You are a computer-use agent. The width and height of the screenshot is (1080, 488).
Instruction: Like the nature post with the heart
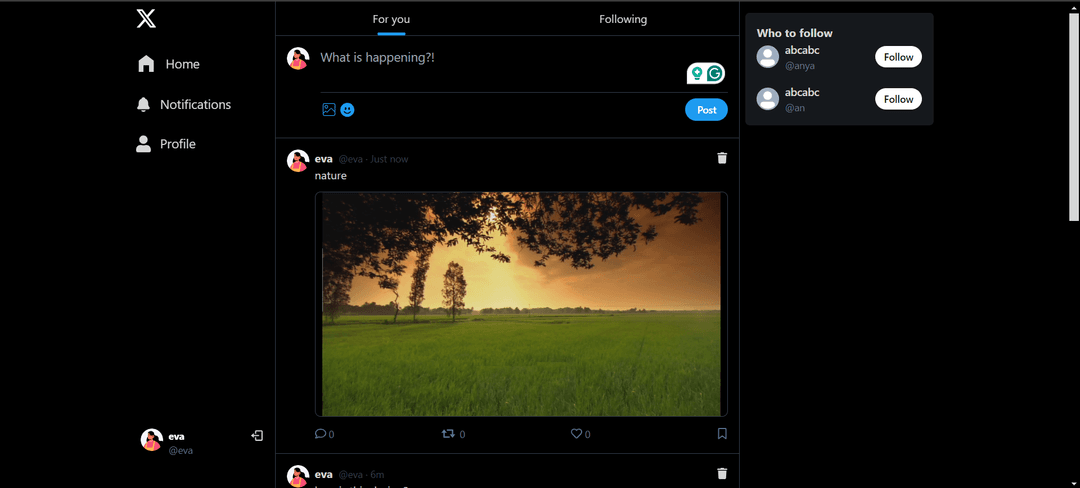click(580, 434)
